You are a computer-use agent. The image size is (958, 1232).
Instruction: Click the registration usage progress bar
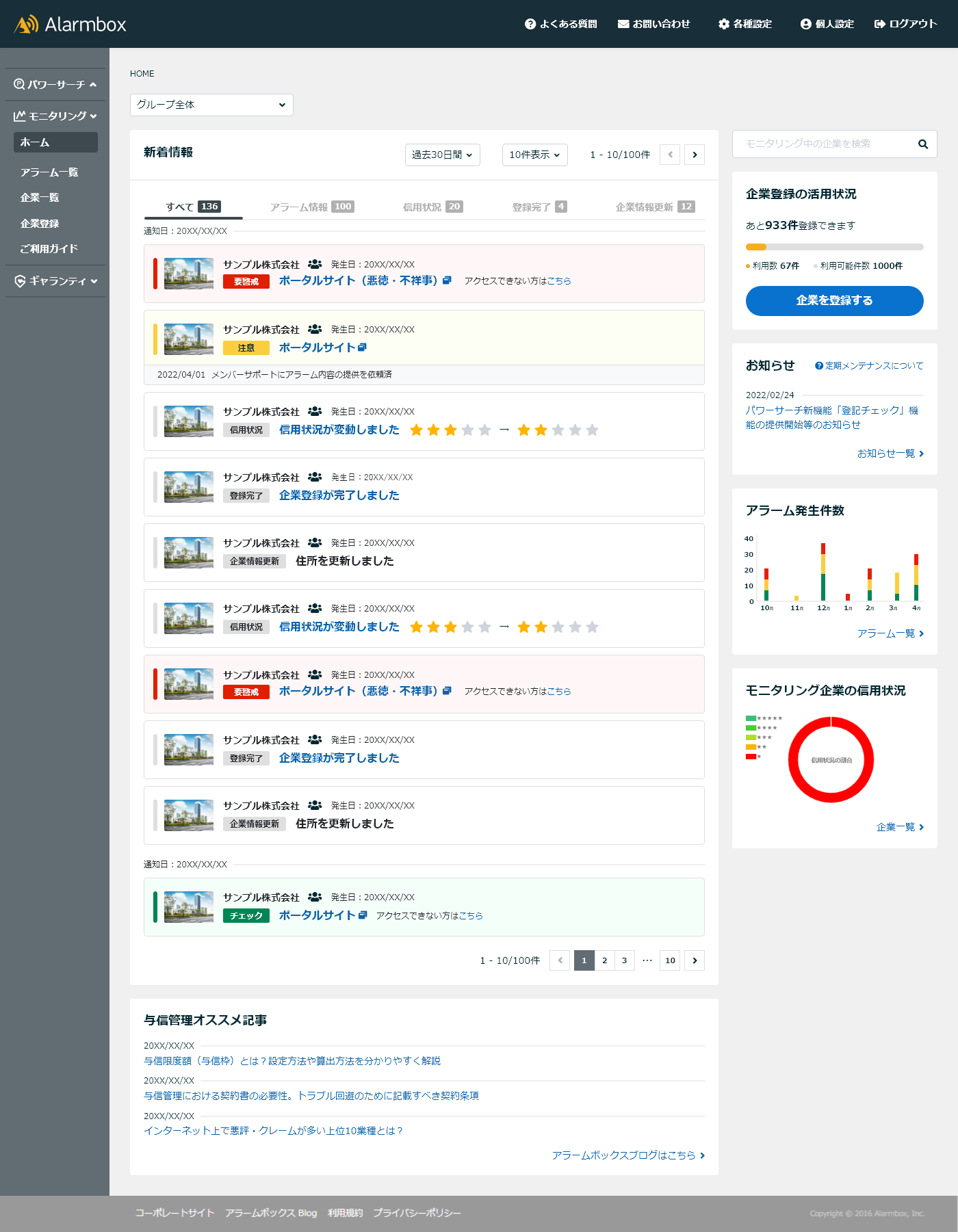[834, 247]
